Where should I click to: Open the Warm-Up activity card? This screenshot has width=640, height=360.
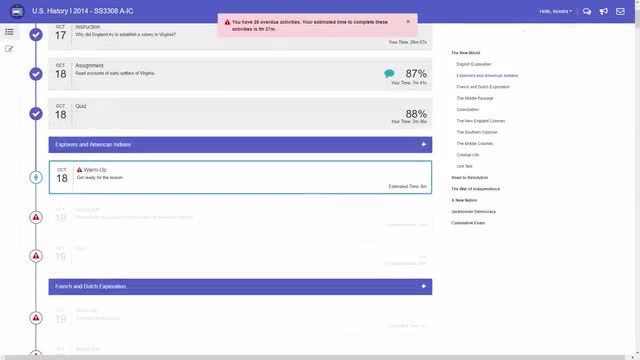(240, 177)
